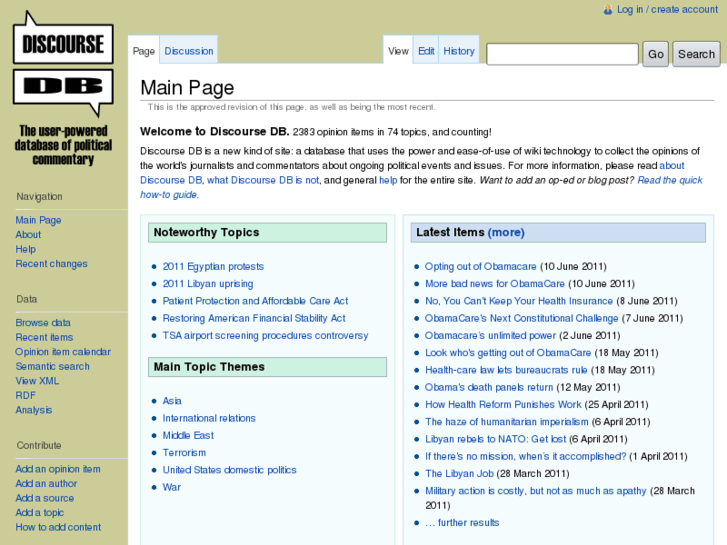Screen dimensions: 727x545
Task: Open the About sidebar link
Action: (x=28, y=235)
